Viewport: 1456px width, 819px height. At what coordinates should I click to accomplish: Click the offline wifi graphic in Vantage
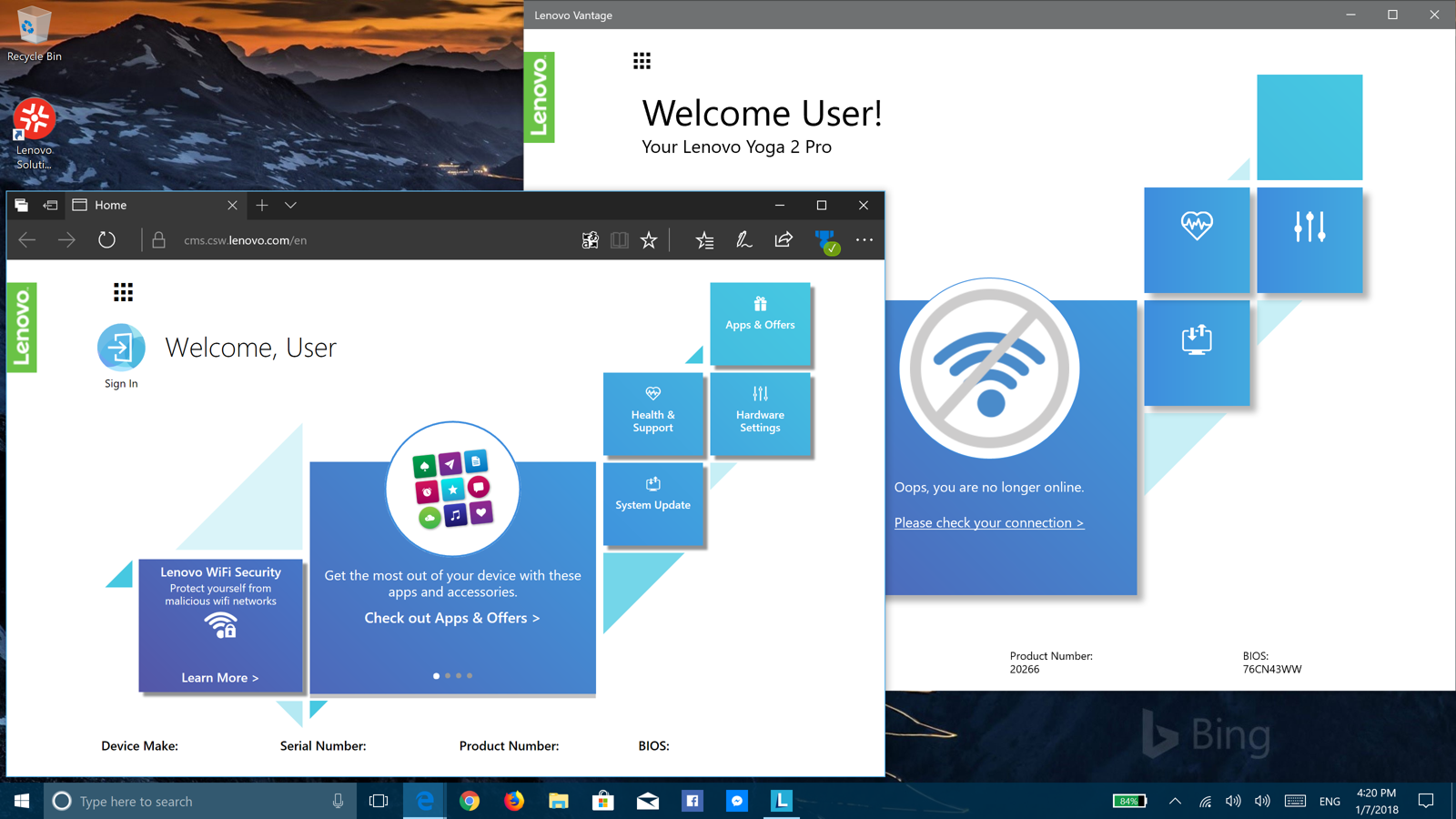990,369
